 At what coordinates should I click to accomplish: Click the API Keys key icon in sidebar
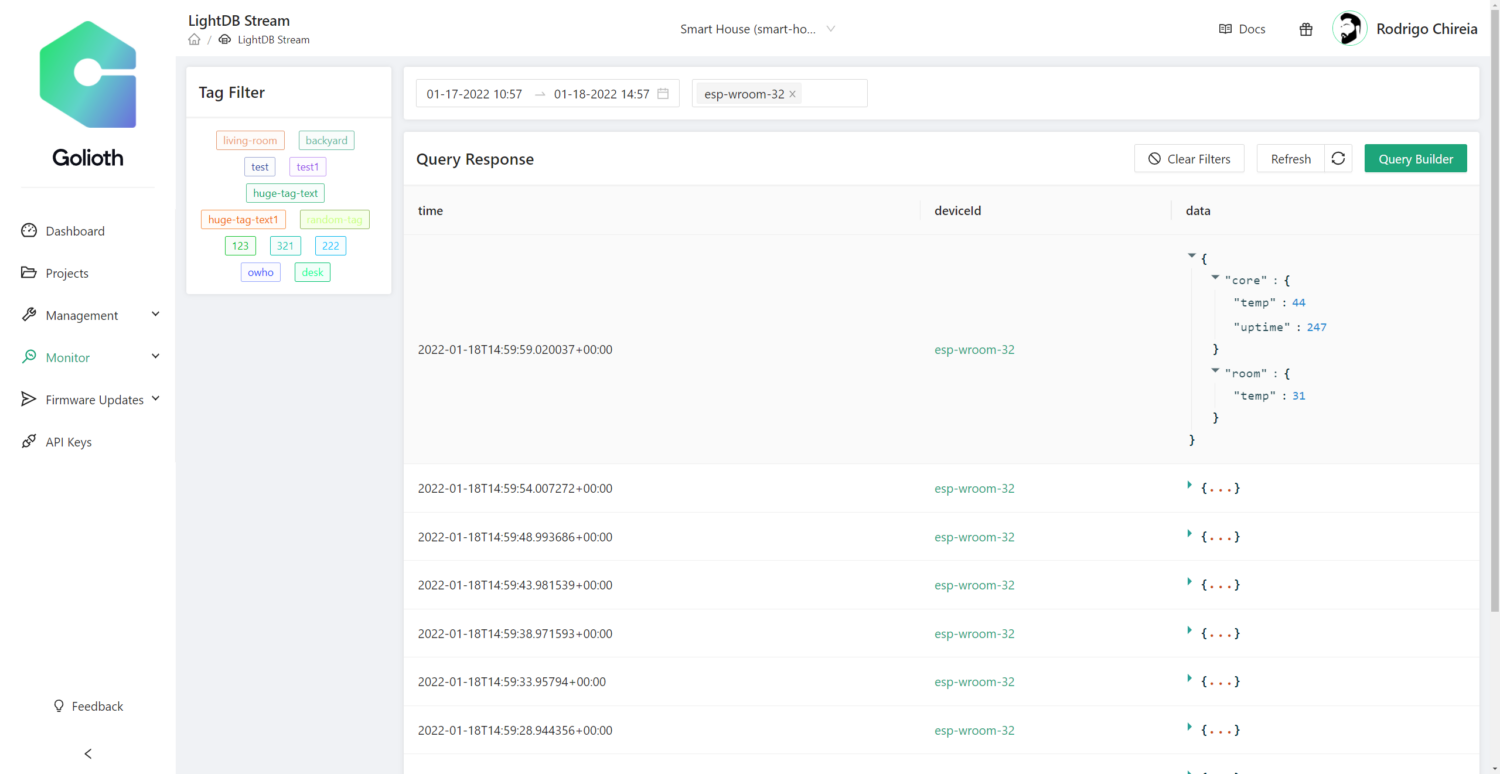(x=29, y=441)
